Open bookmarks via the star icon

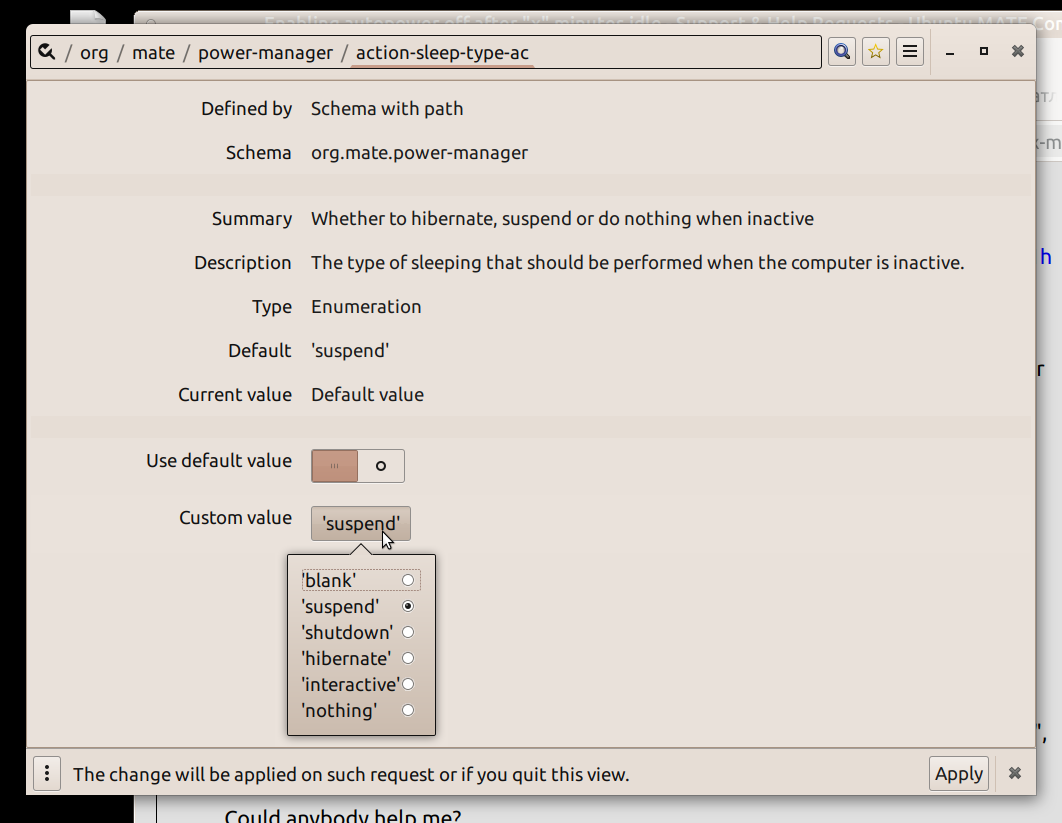[x=876, y=51]
